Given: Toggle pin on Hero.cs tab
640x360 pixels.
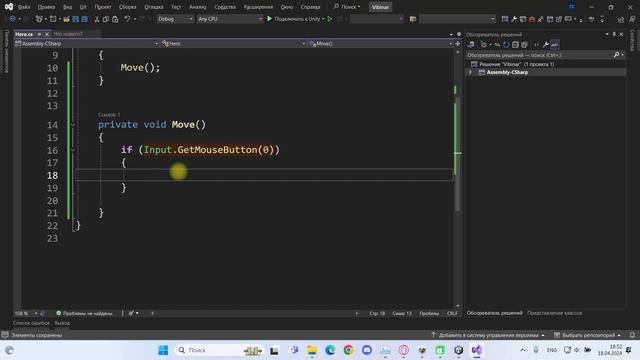Looking at the screenshot, I should (39, 34).
